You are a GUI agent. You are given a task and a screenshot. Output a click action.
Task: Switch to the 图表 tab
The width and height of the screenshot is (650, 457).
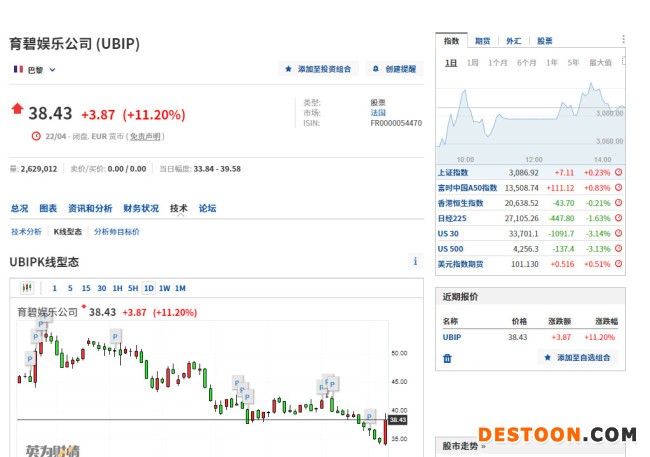[48, 208]
